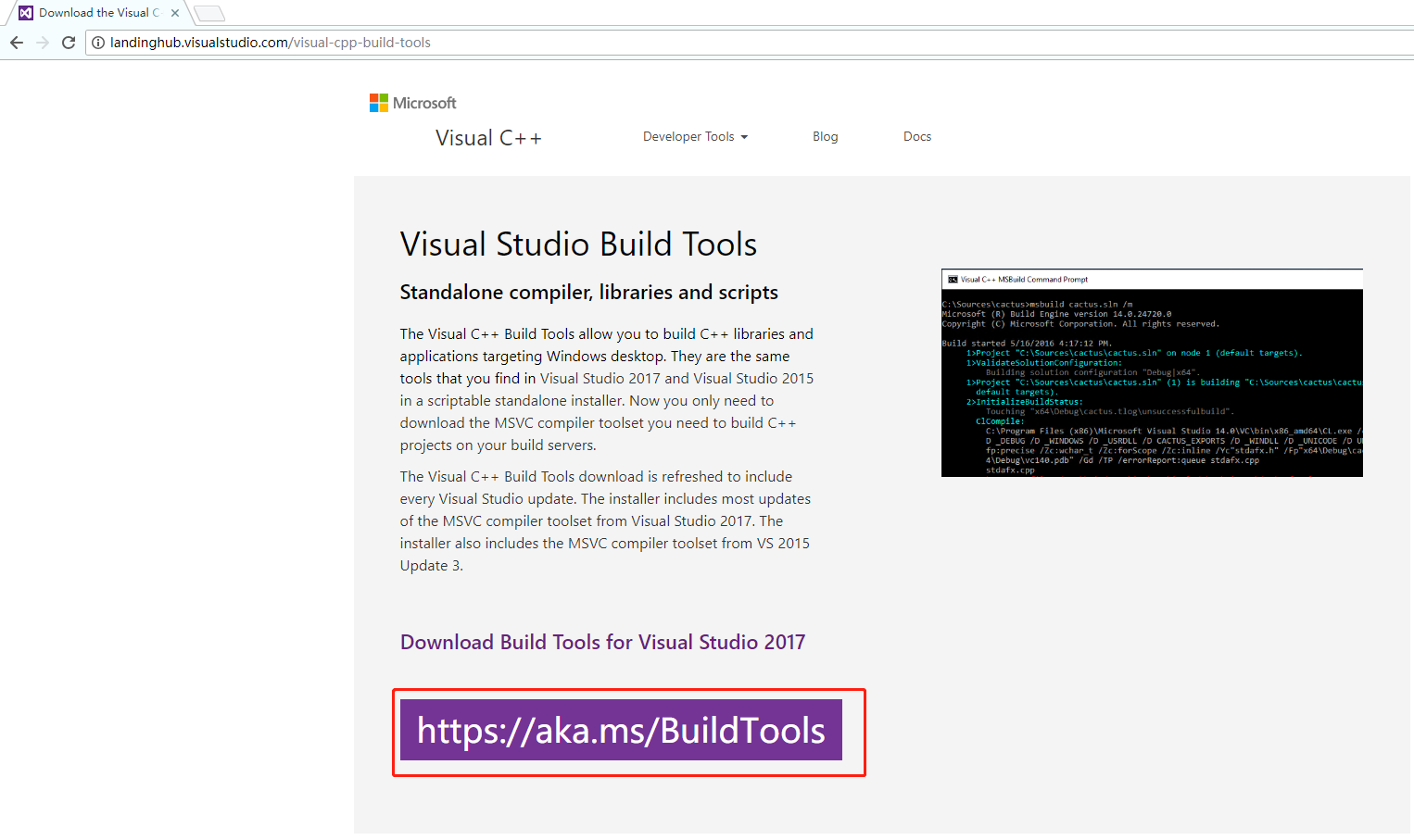Viewport: 1414px width, 840px height.
Task: Click the Visual Studio Build Tools heading
Action: [x=578, y=244]
